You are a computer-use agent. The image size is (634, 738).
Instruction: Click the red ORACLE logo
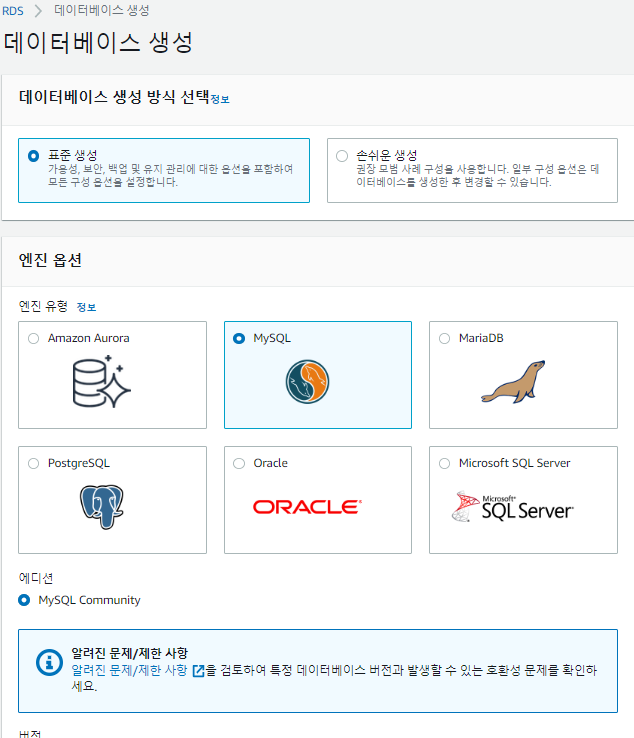(307, 507)
